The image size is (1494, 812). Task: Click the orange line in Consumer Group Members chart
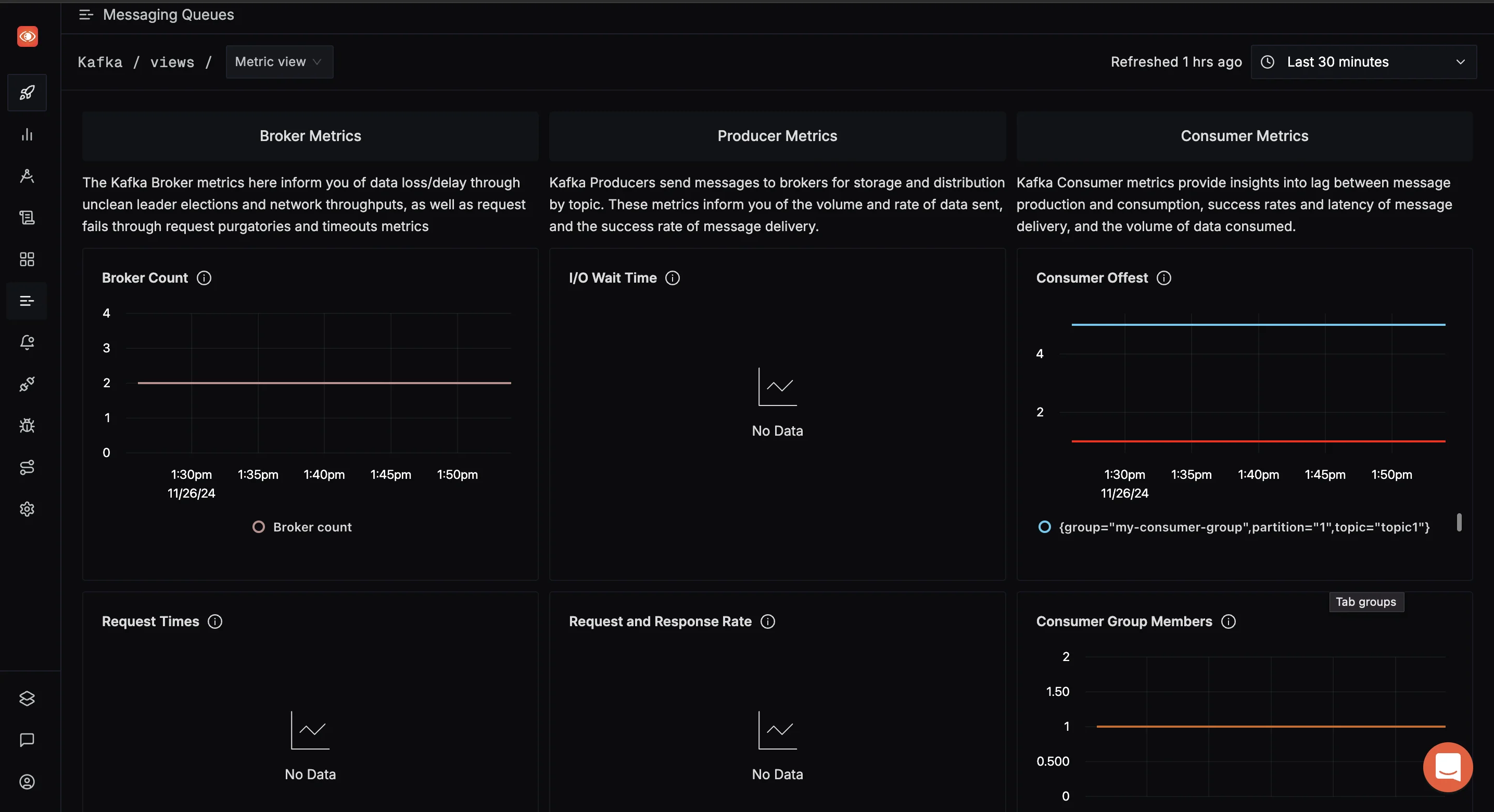(x=1271, y=727)
